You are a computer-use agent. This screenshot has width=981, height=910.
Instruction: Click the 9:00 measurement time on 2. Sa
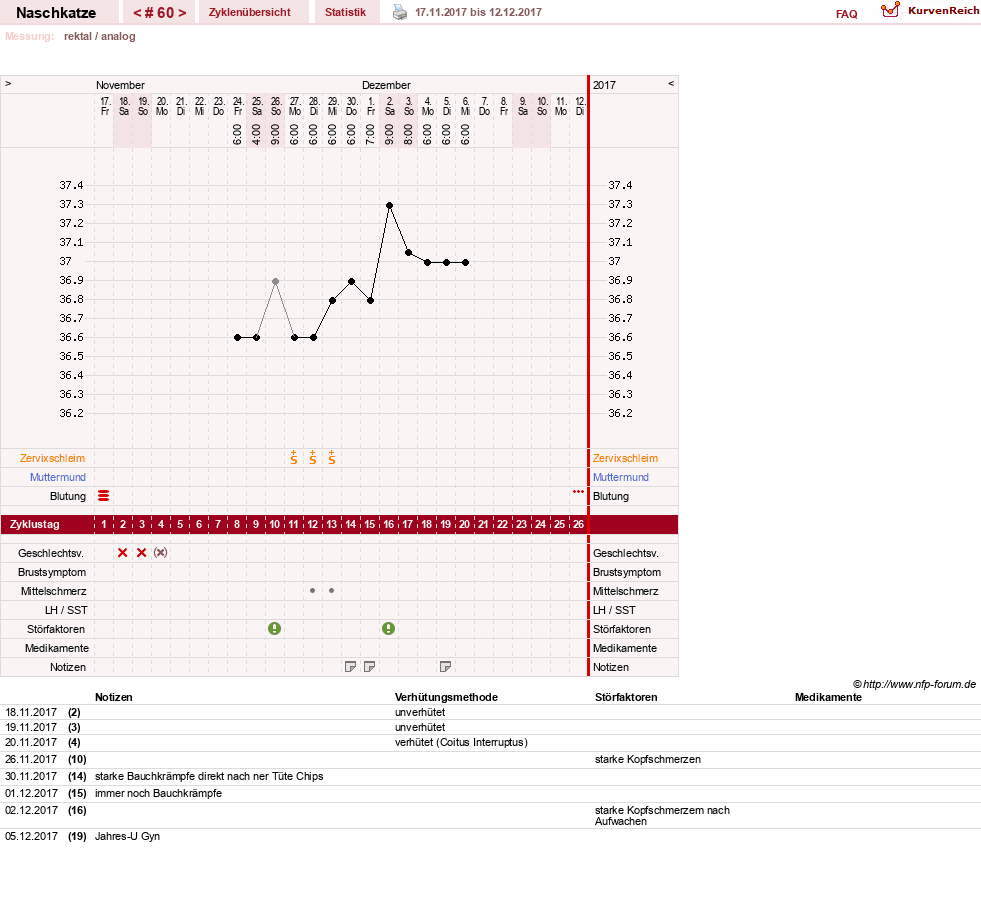pos(389,134)
